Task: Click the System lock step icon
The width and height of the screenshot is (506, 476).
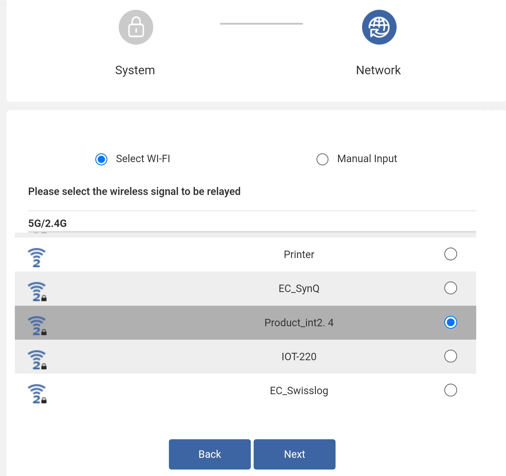Action: pos(136,27)
